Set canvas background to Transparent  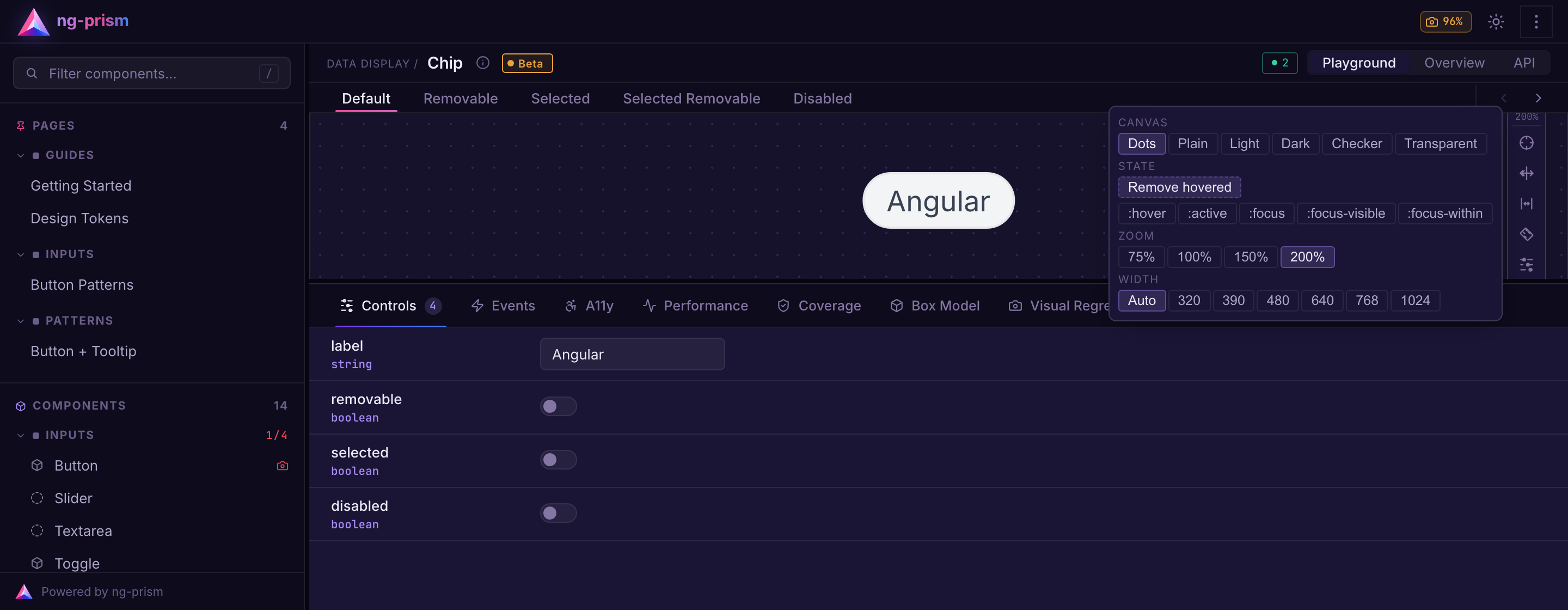1440,144
